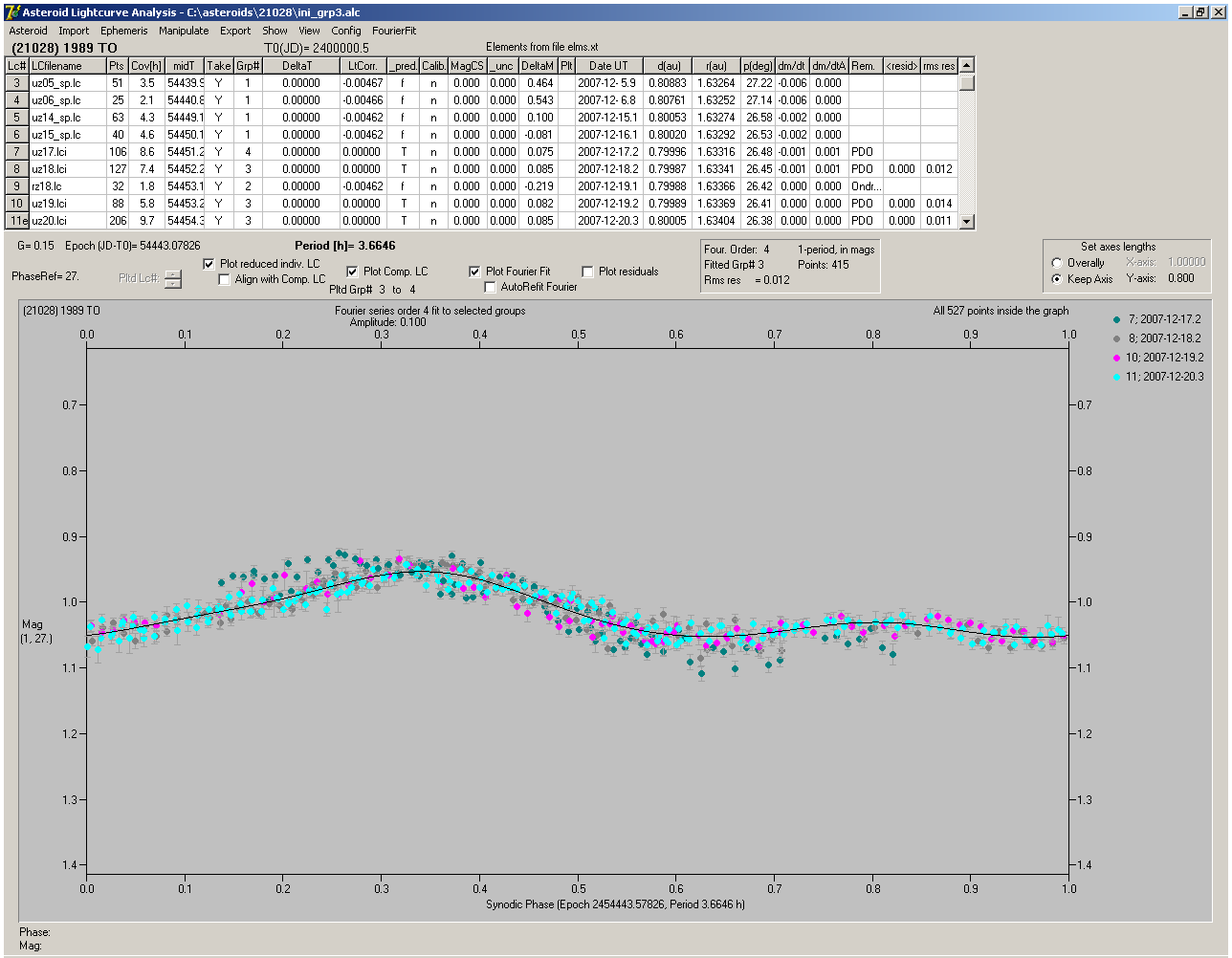Click the gray legend marker 8; 2007-12-18.2

tap(1117, 338)
